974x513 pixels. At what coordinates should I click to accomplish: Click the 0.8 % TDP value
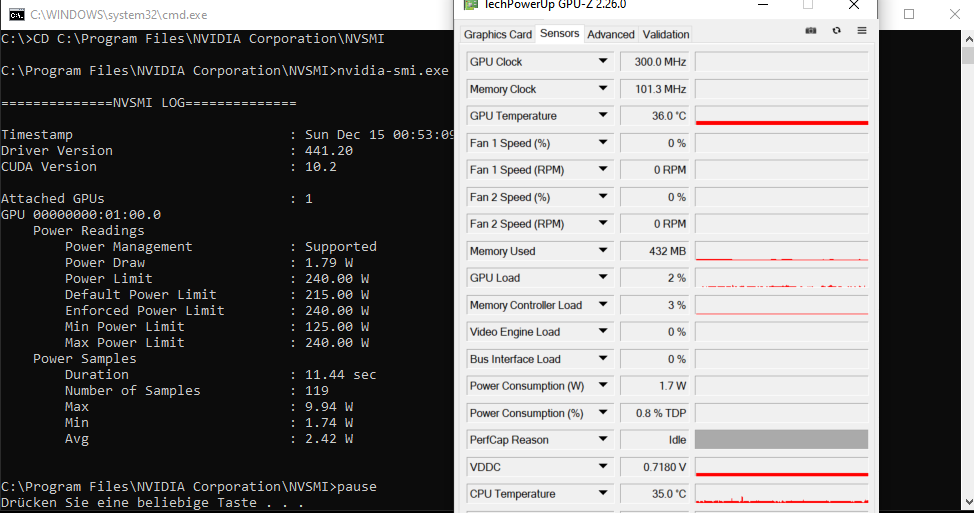(655, 413)
